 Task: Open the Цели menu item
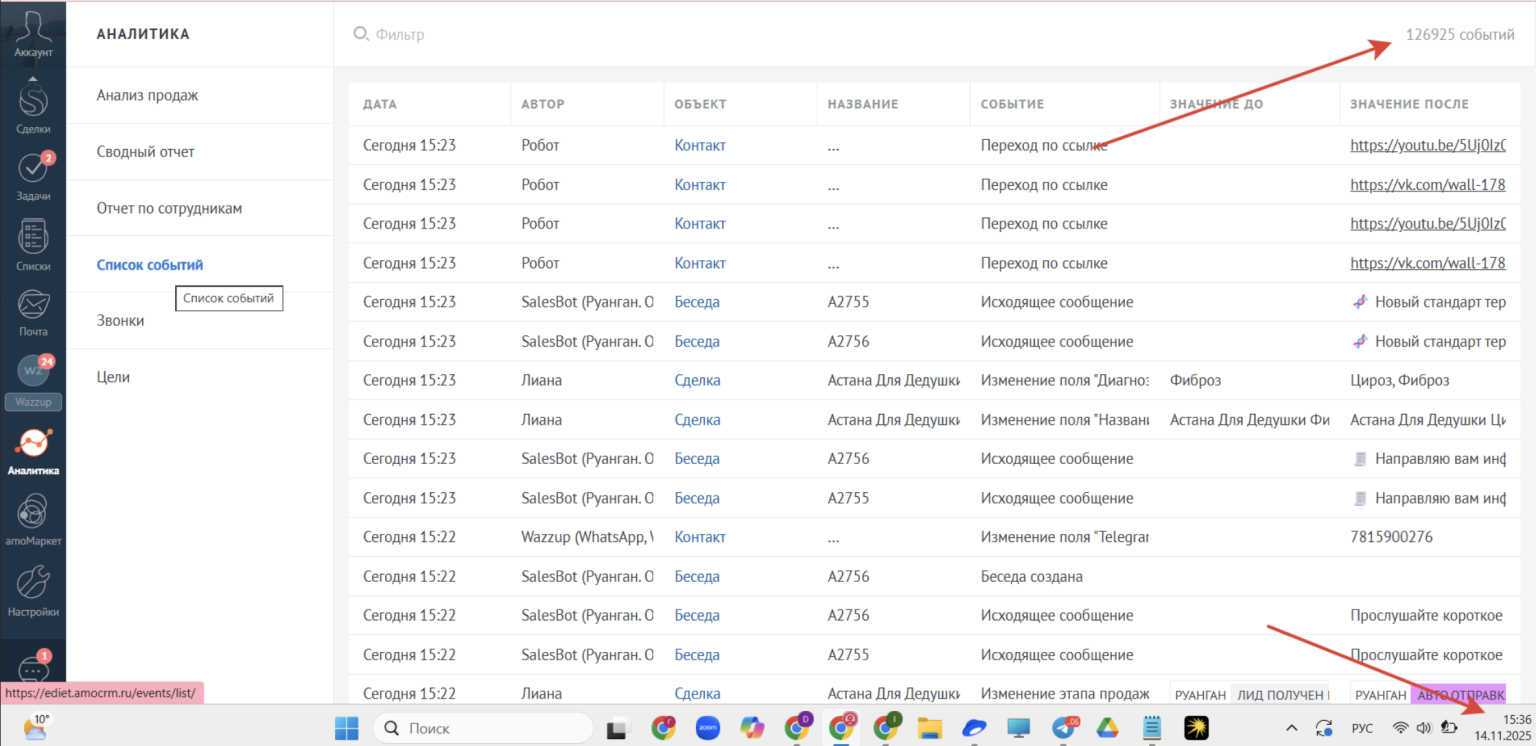pyautogui.click(x=113, y=377)
